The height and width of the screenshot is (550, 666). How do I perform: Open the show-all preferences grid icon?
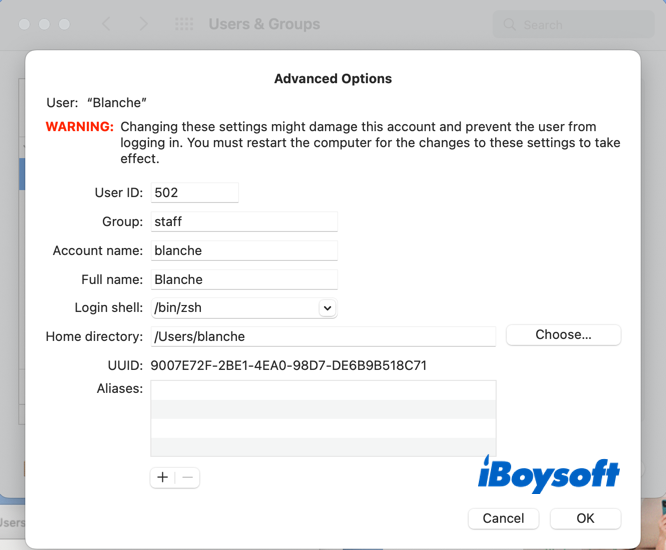pyautogui.click(x=185, y=24)
